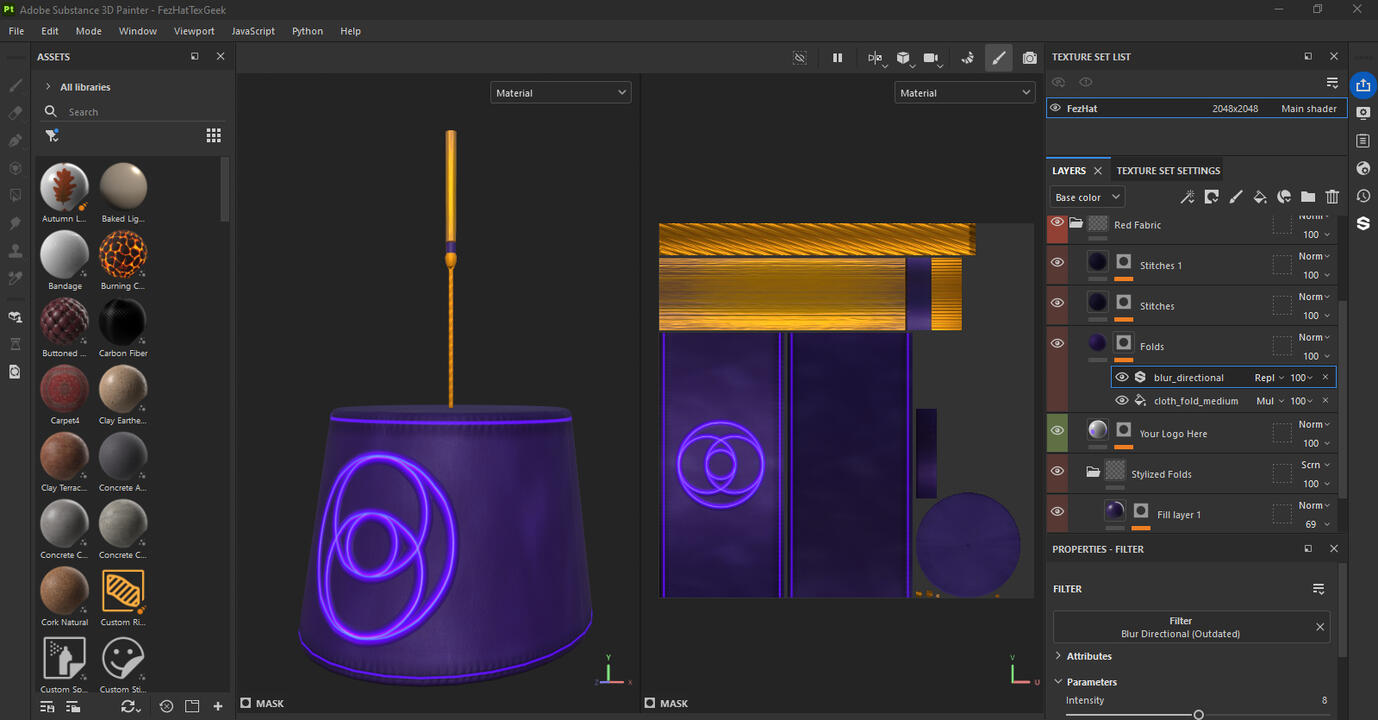The image size is (1378, 720).
Task: Open the Base color channel dropdown
Action: 1087,197
